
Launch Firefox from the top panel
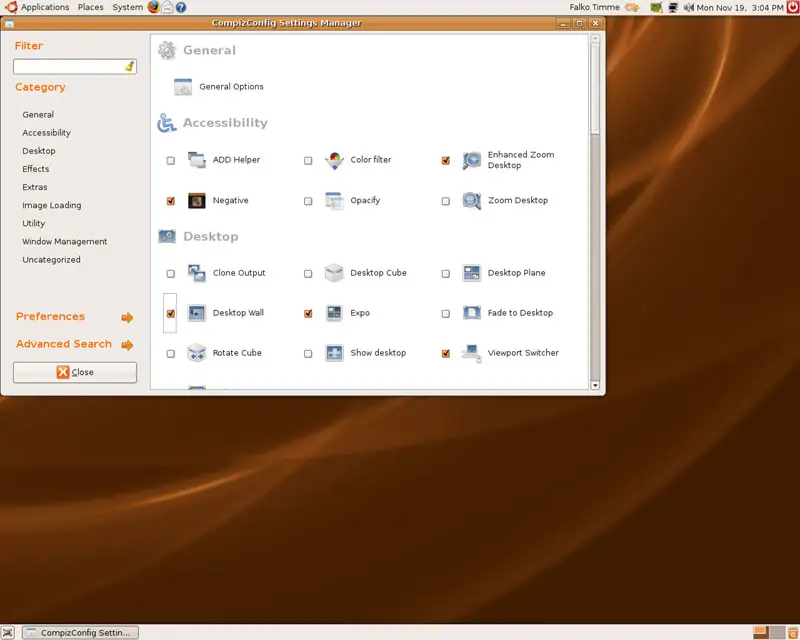(153, 7)
